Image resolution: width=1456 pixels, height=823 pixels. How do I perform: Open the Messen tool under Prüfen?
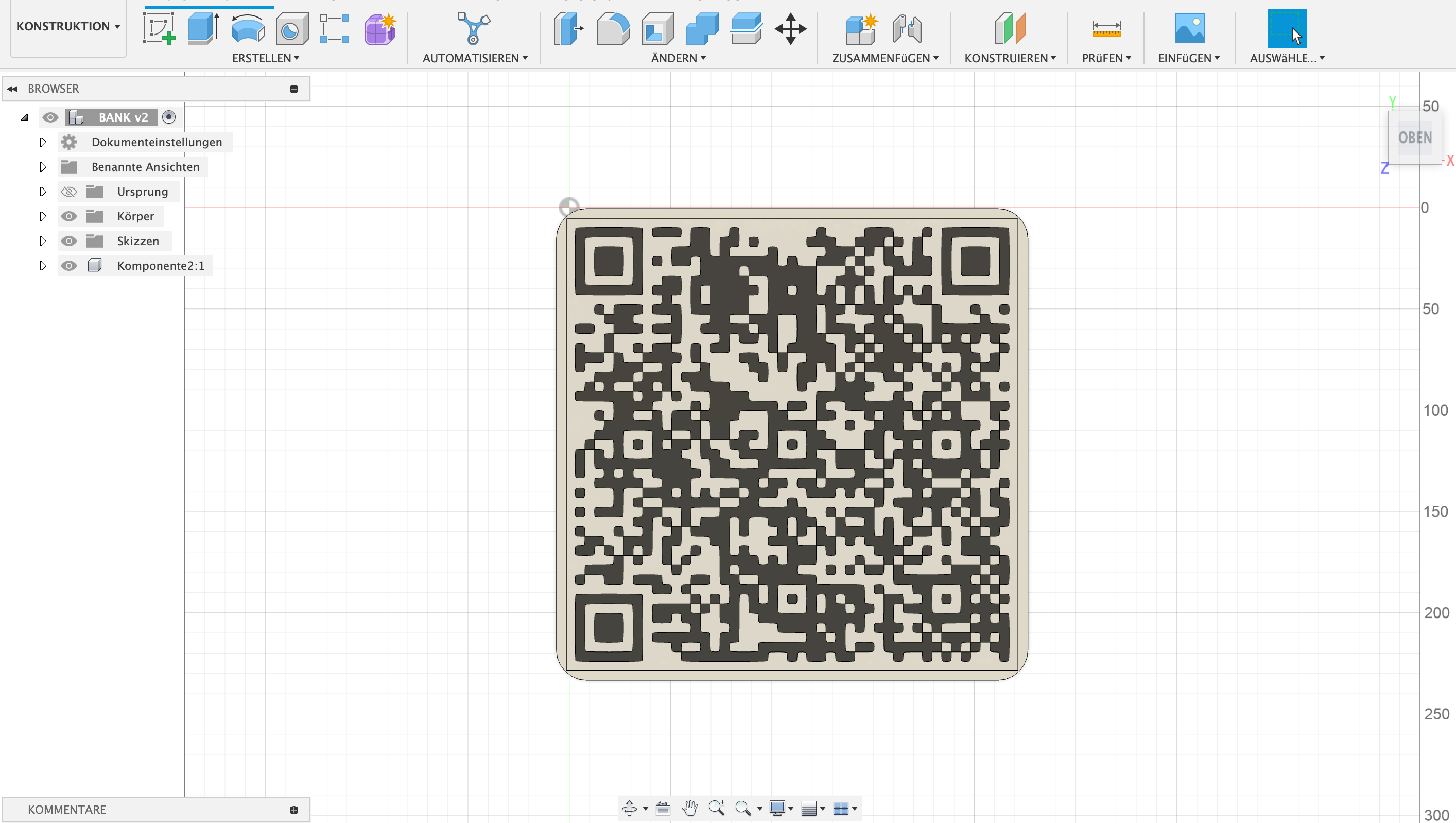pyautogui.click(x=1107, y=28)
